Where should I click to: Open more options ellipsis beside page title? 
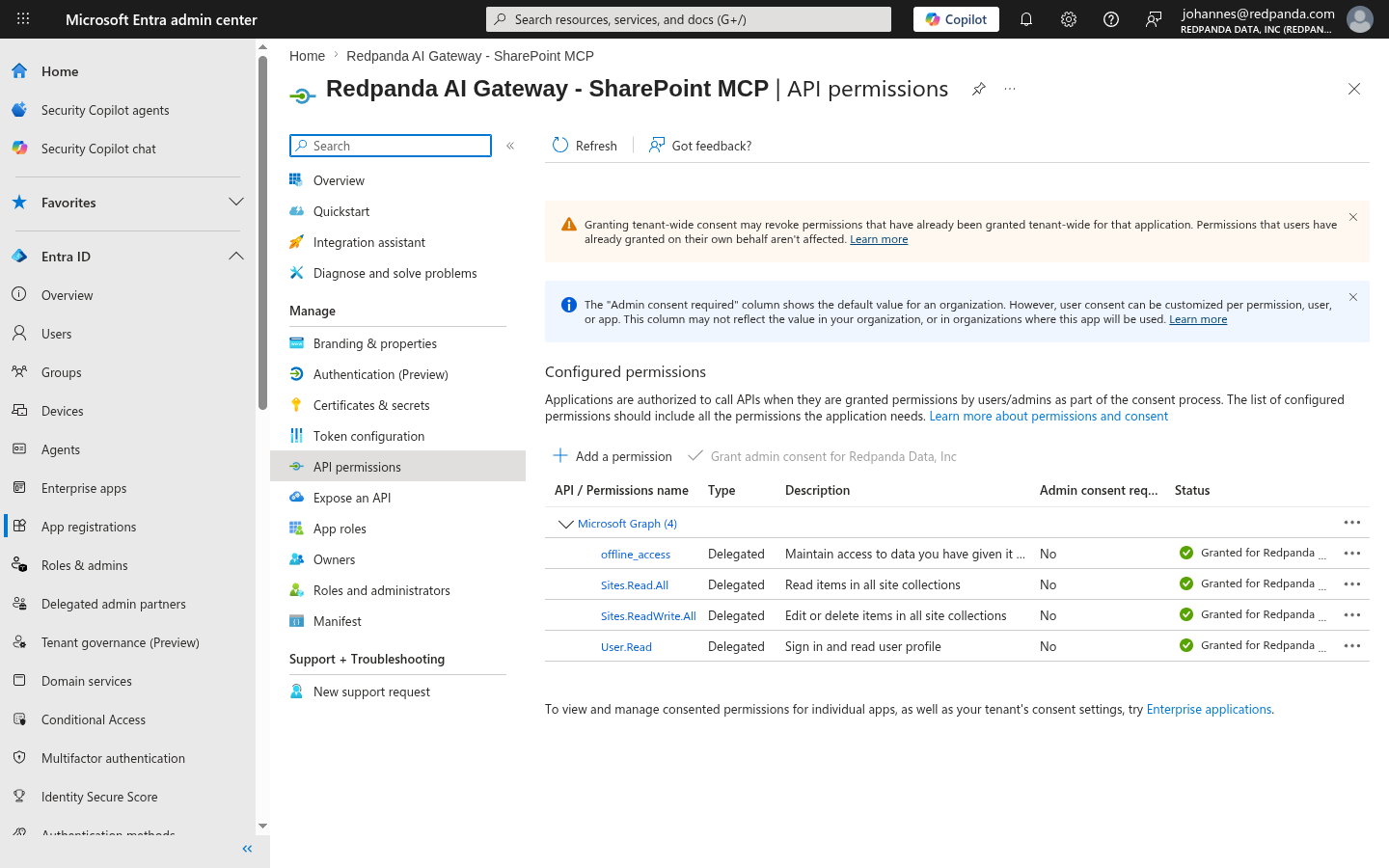[x=1010, y=89]
